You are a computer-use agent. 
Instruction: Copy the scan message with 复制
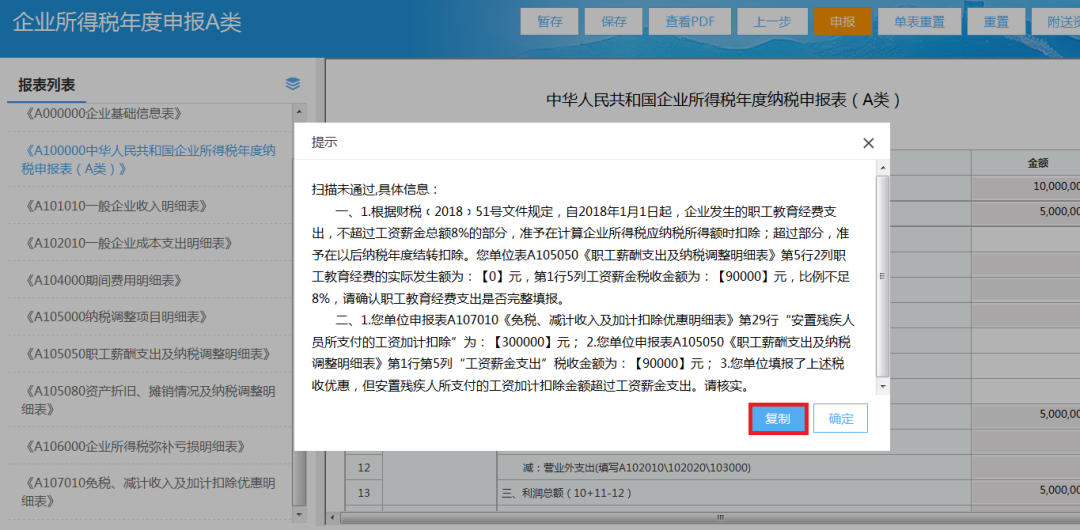(x=778, y=418)
